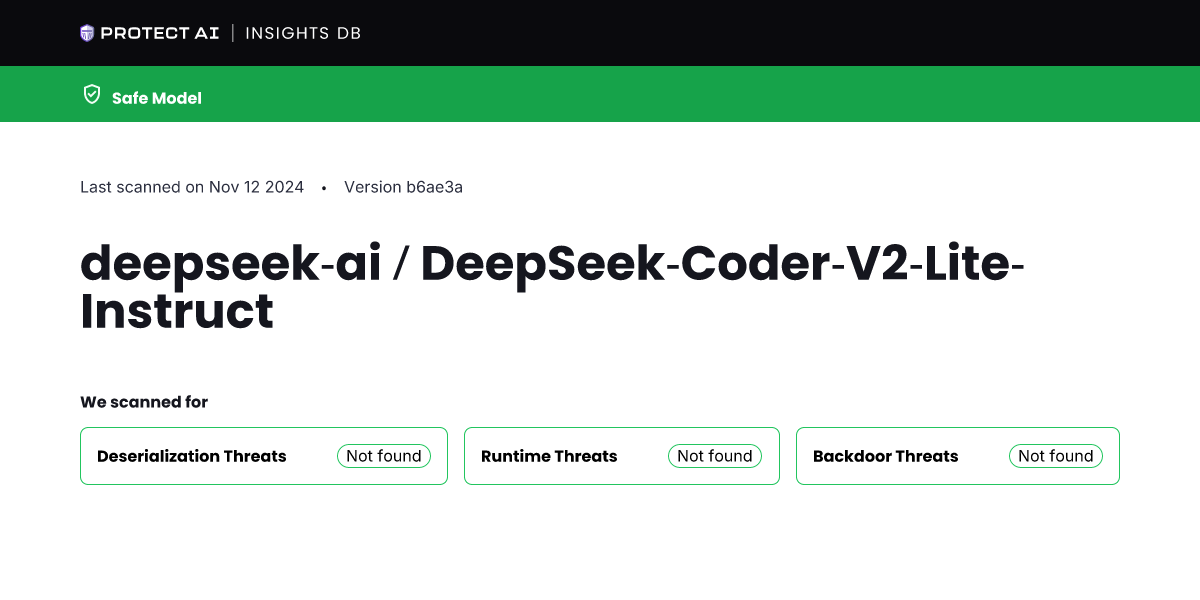Open the Deserialization Threats label

pyautogui.click(x=192, y=456)
